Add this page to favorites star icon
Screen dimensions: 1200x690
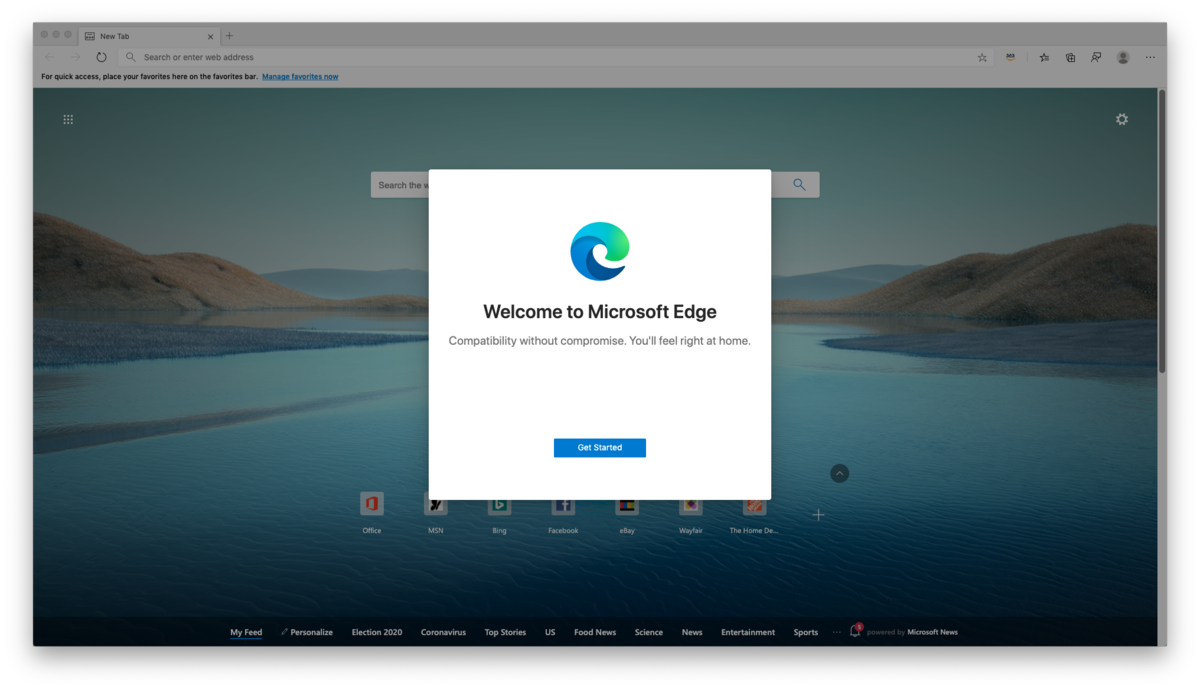982,57
